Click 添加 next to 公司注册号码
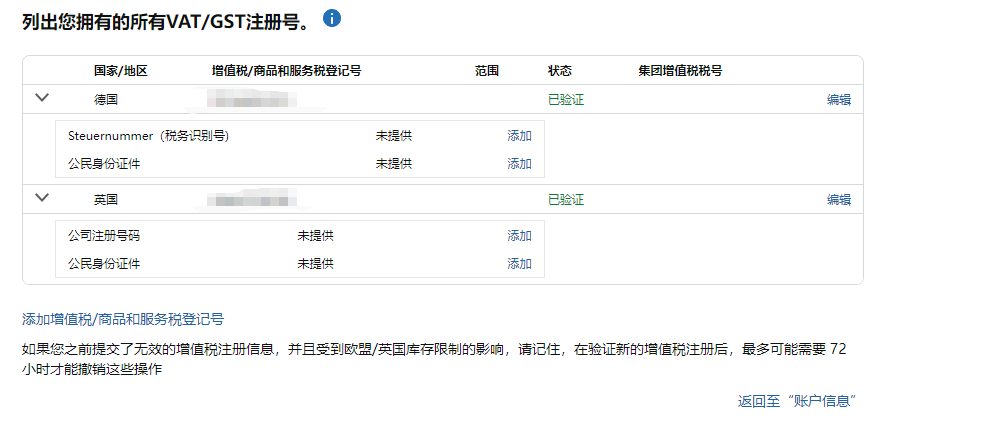The height and width of the screenshot is (428, 981). [519, 235]
